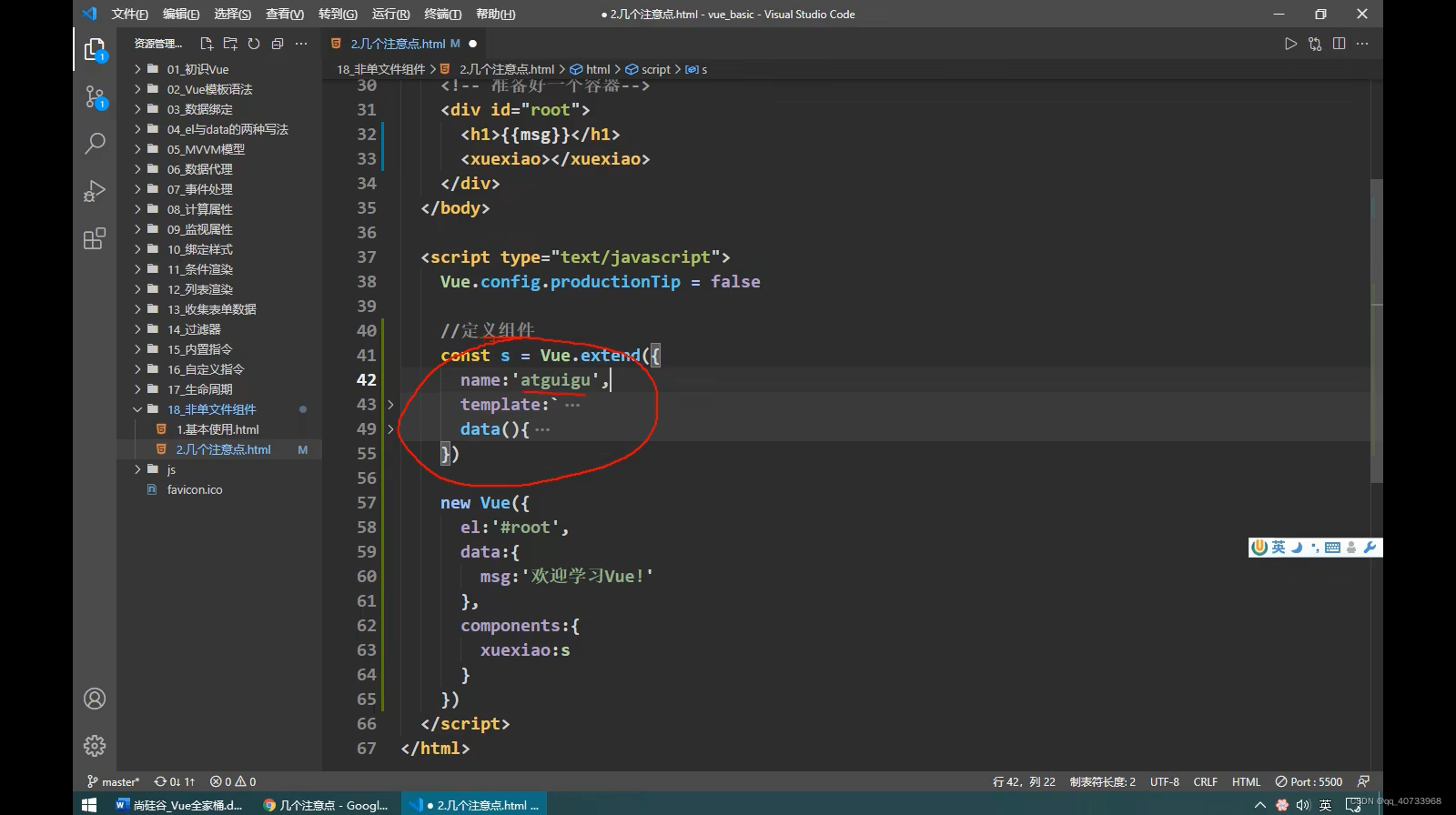Open the 查看(V) menu
1456x815 pixels.
[285, 14]
